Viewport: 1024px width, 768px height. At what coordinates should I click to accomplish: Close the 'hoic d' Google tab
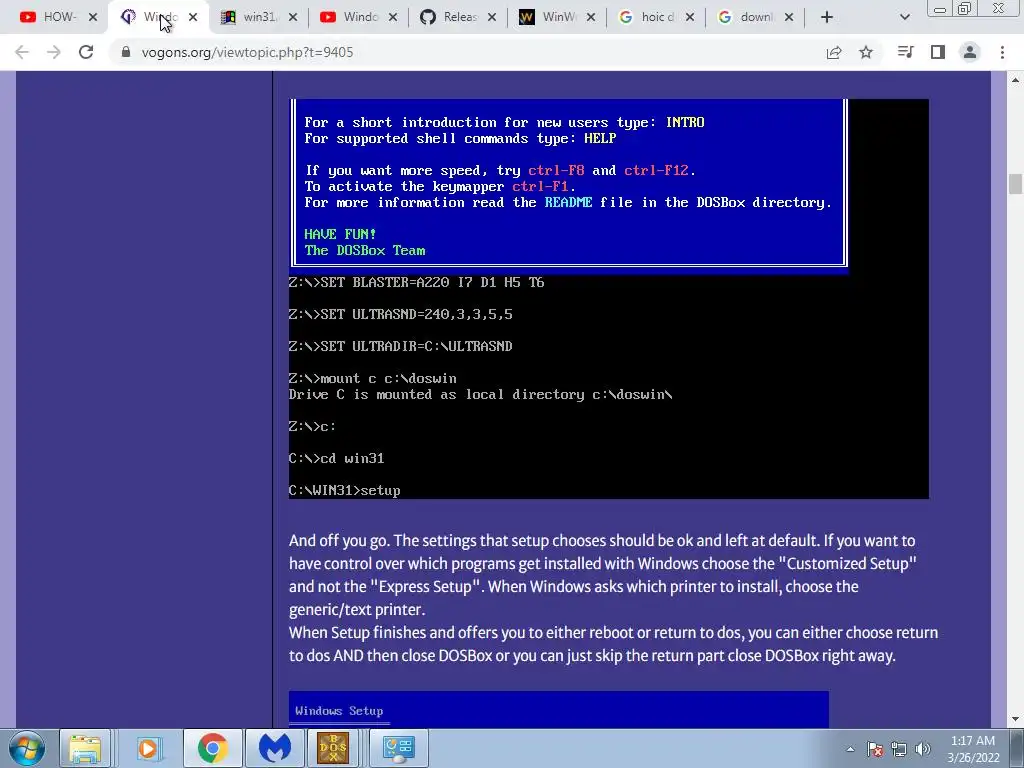click(x=690, y=18)
